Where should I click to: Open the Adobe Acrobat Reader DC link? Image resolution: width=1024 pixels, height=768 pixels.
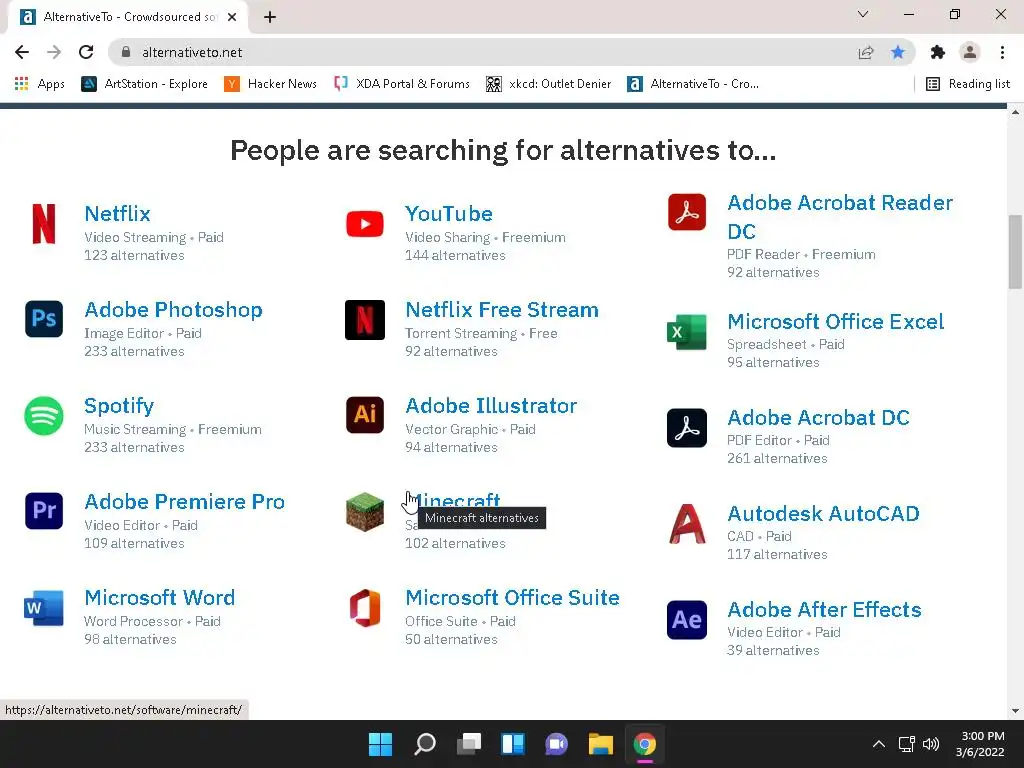[x=840, y=217]
